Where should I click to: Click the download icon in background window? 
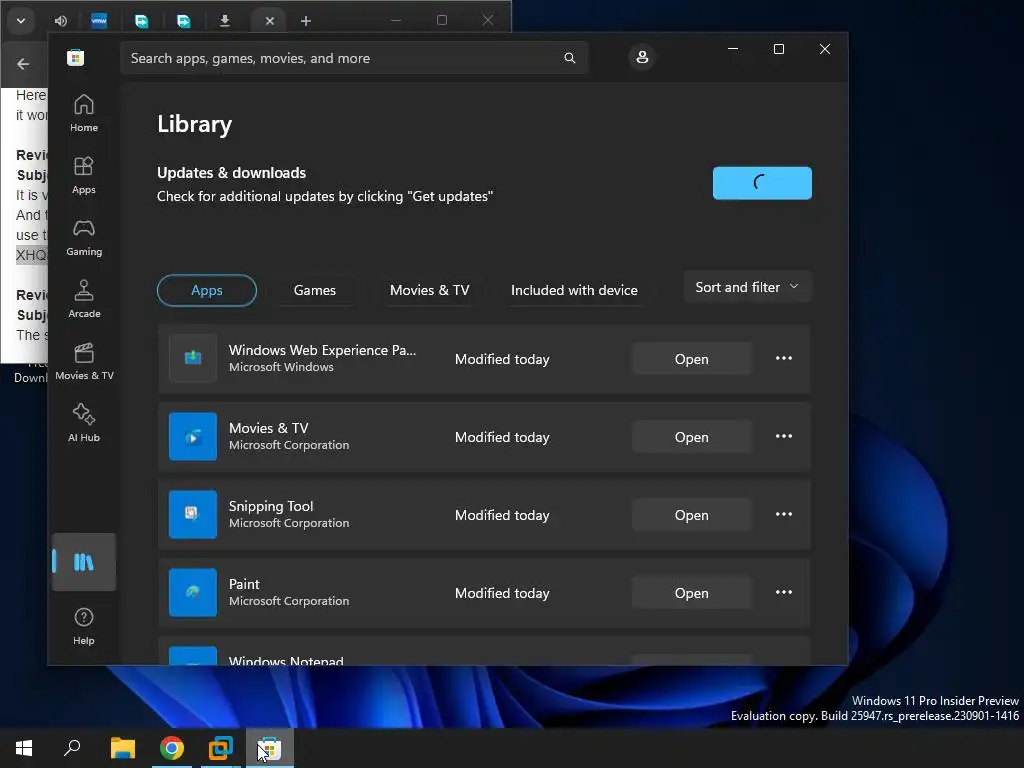coord(225,21)
